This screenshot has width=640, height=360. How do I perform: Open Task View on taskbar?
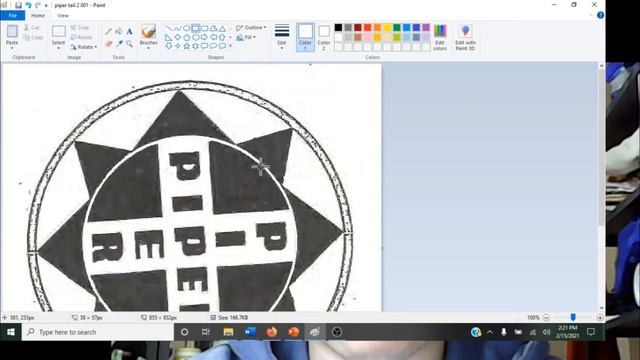tap(206, 332)
